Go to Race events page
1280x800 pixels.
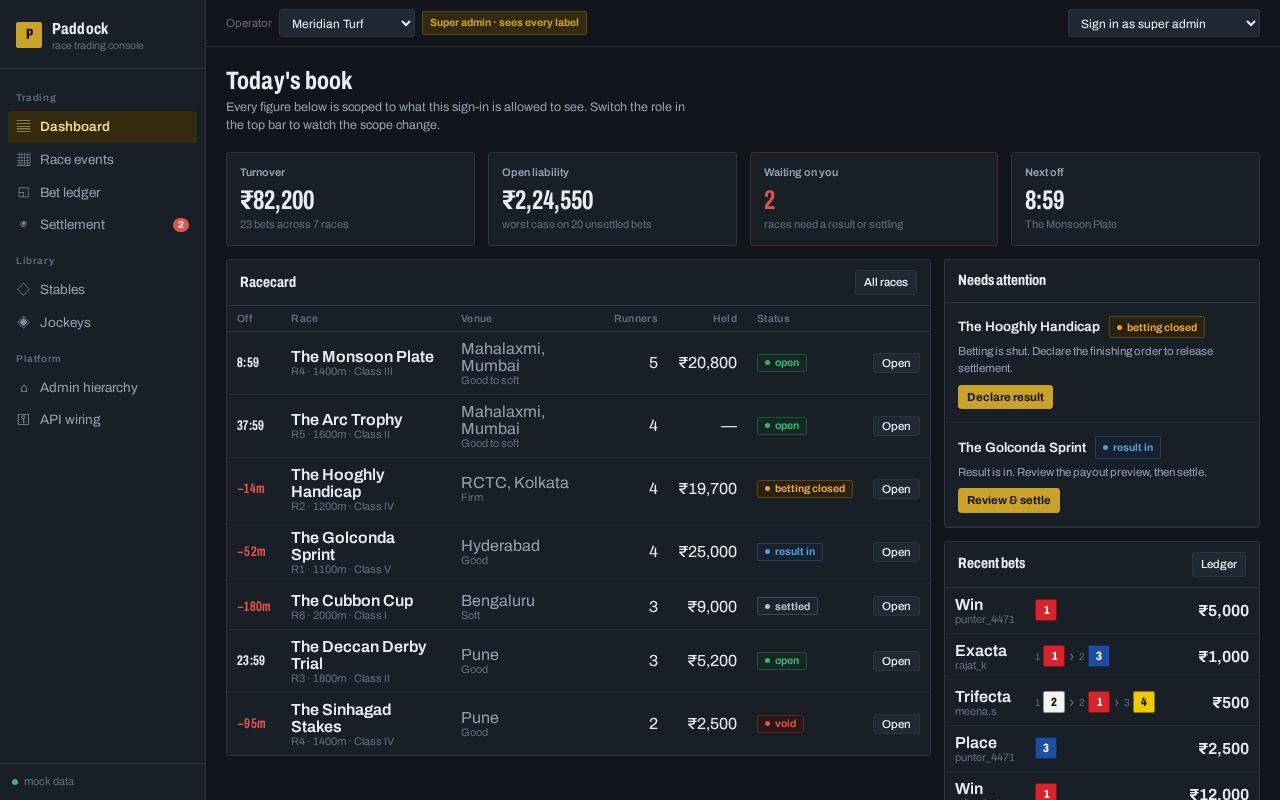tap(102, 159)
